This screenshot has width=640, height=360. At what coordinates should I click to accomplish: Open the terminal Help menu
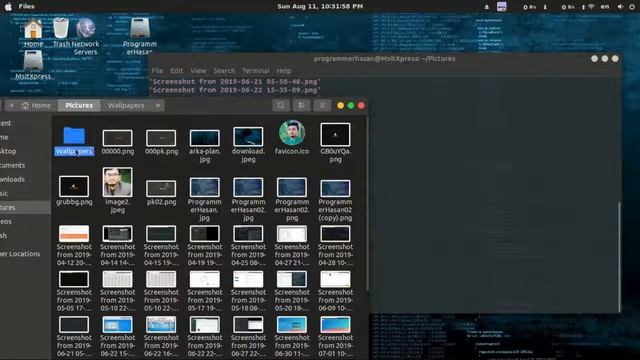click(x=284, y=71)
